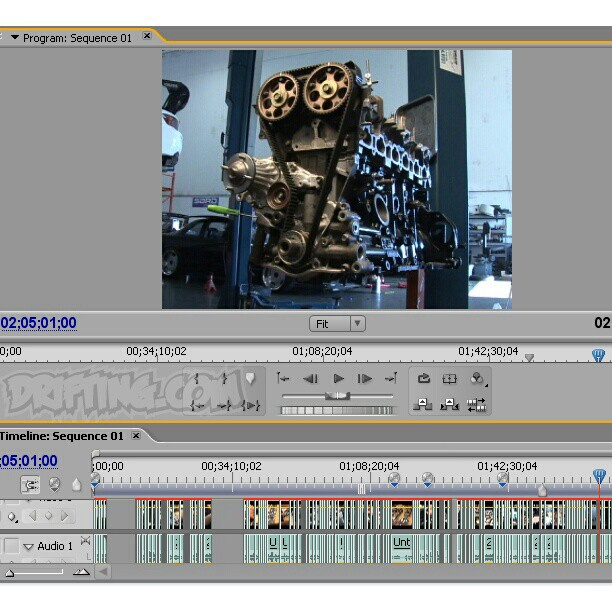The width and height of the screenshot is (612, 612).
Task: Set an unnumbered marker in Program monitor
Action: [250, 379]
